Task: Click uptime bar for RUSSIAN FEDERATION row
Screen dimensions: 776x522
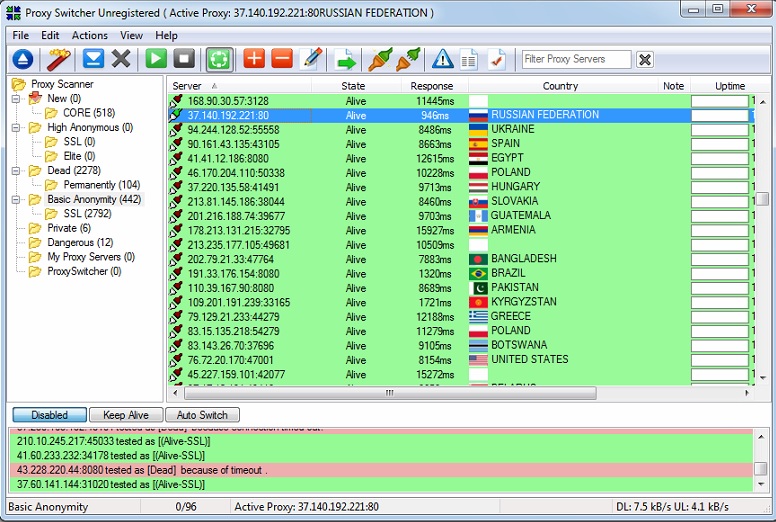Action: tap(720, 115)
